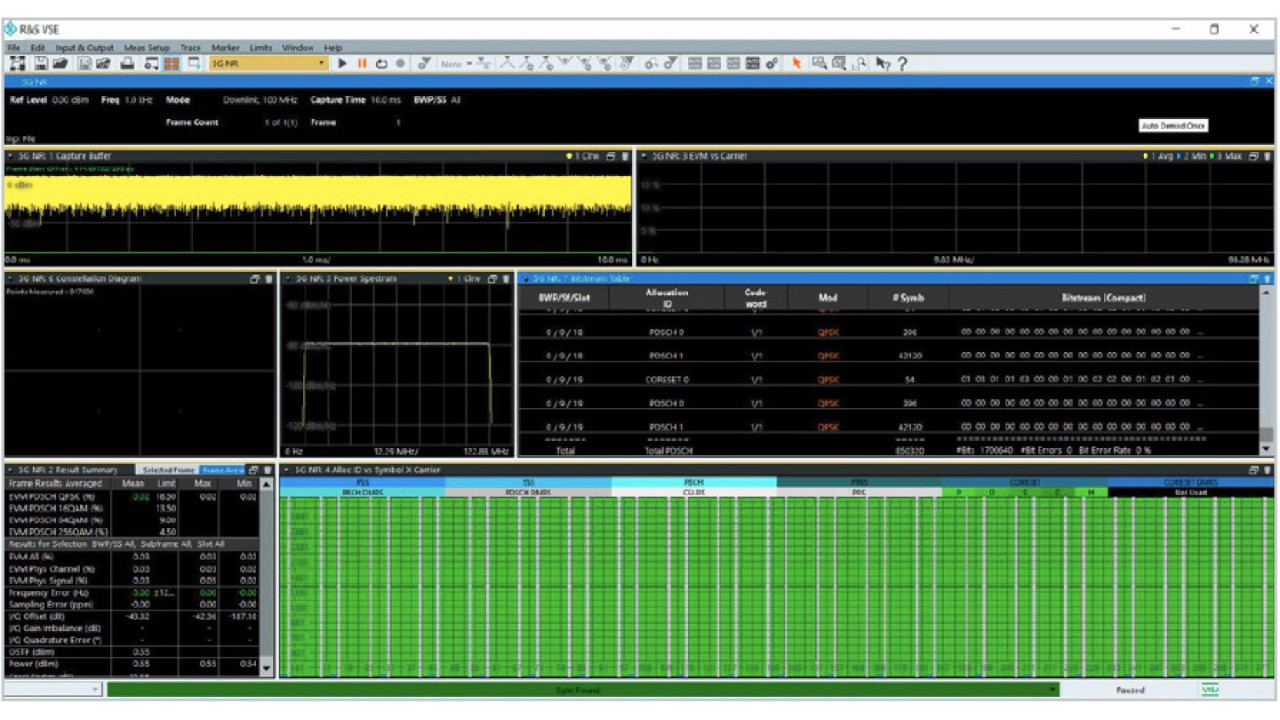Click the Bitstream (Compact) column header
The height and width of the screenshot is (720, 1280).
1104,298
